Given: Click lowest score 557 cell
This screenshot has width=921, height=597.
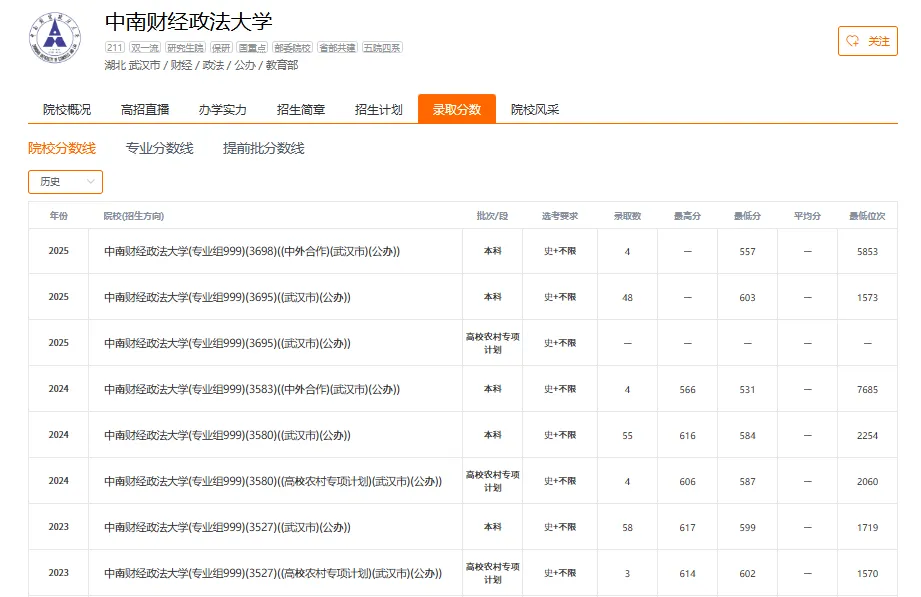Looking at the screenshot, I should point(747,251).
